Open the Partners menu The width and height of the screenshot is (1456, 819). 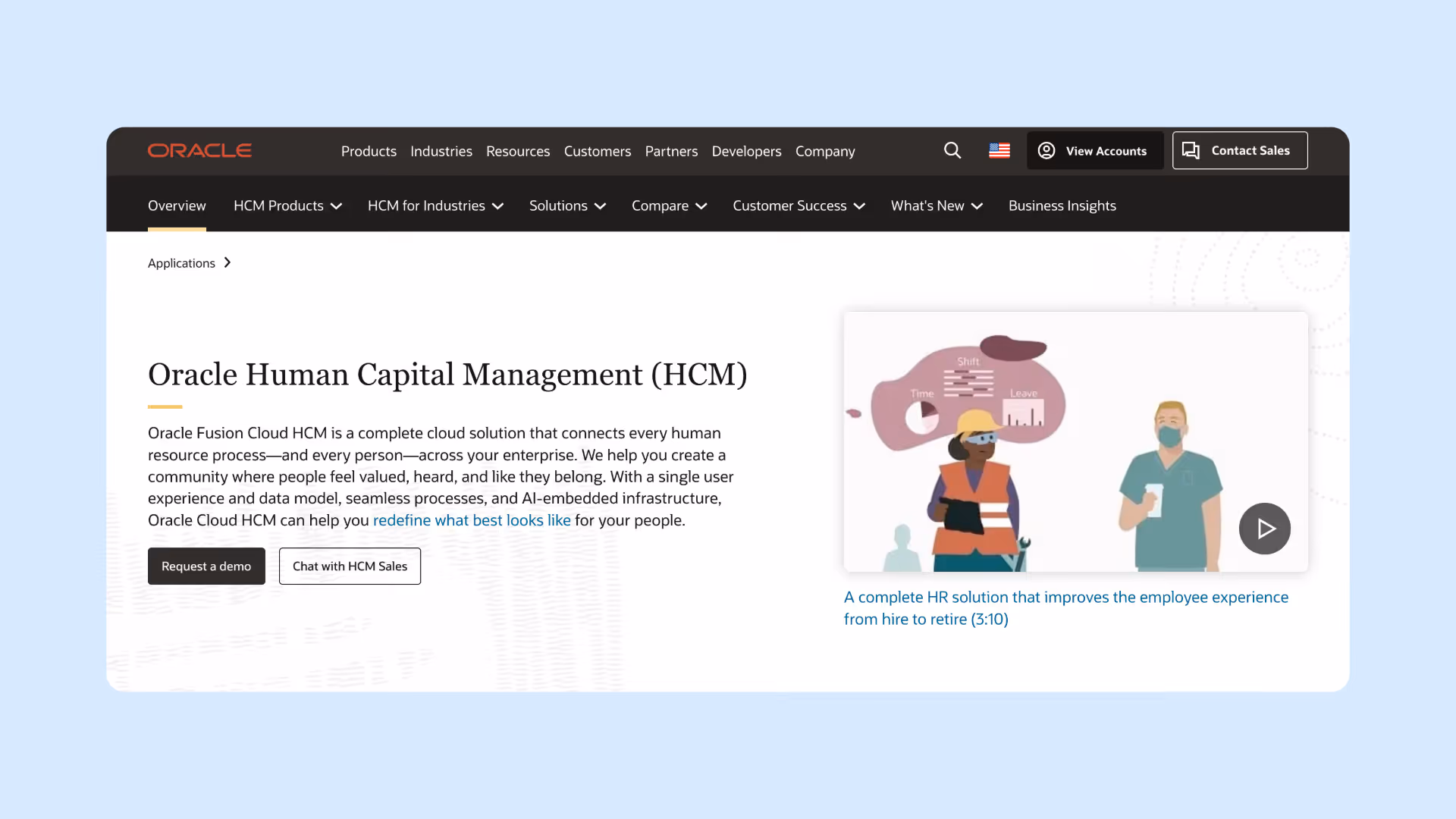[x=671, y=151]
